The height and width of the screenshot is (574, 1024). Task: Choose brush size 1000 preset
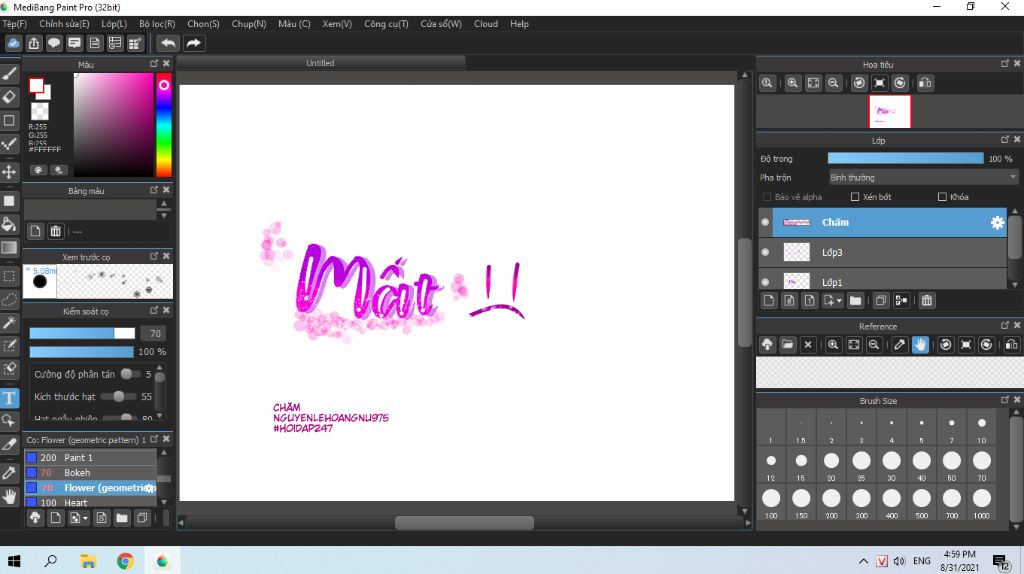(x=982, y=502)
